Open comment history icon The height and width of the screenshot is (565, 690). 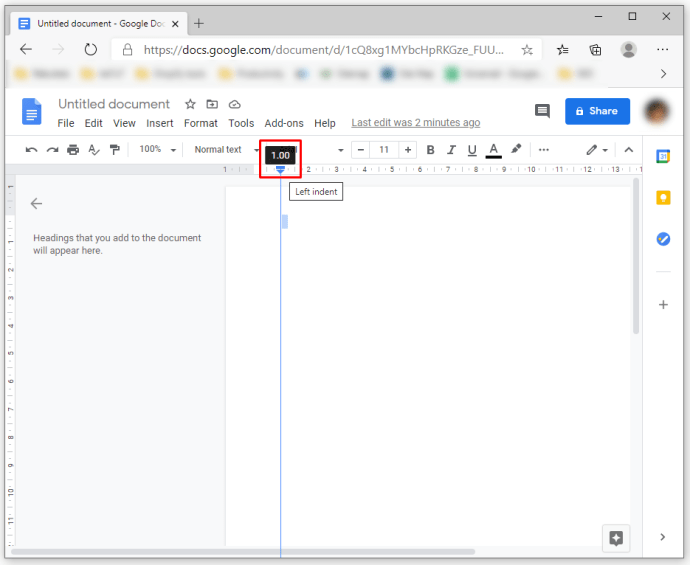pyautogui.click(x=542, y=111)
